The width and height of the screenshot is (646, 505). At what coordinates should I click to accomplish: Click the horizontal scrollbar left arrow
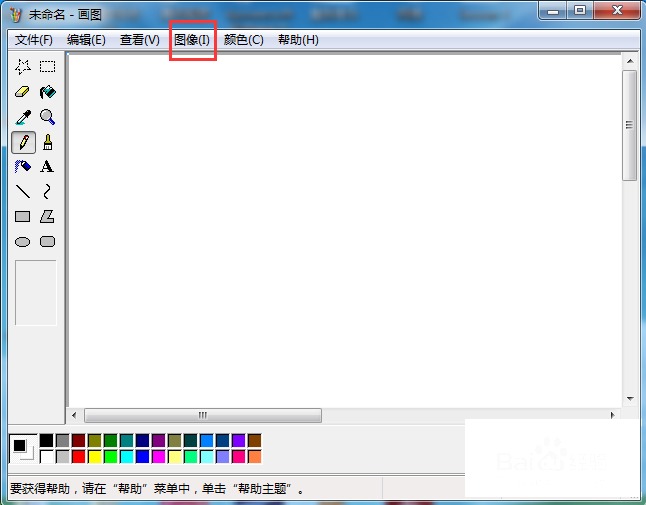click(74, 415)
